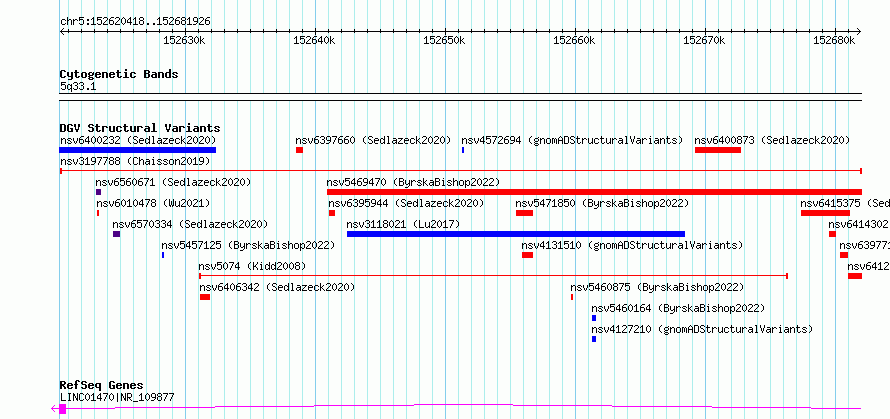
Task: Open nsv6570334 (Sedlazeck2020) variant
Action: [x=190, y=224]
